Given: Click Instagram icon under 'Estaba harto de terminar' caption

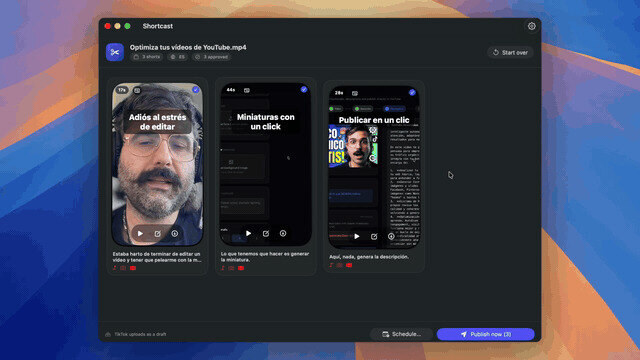Looking at the screenshot, I should click(123, 268).
